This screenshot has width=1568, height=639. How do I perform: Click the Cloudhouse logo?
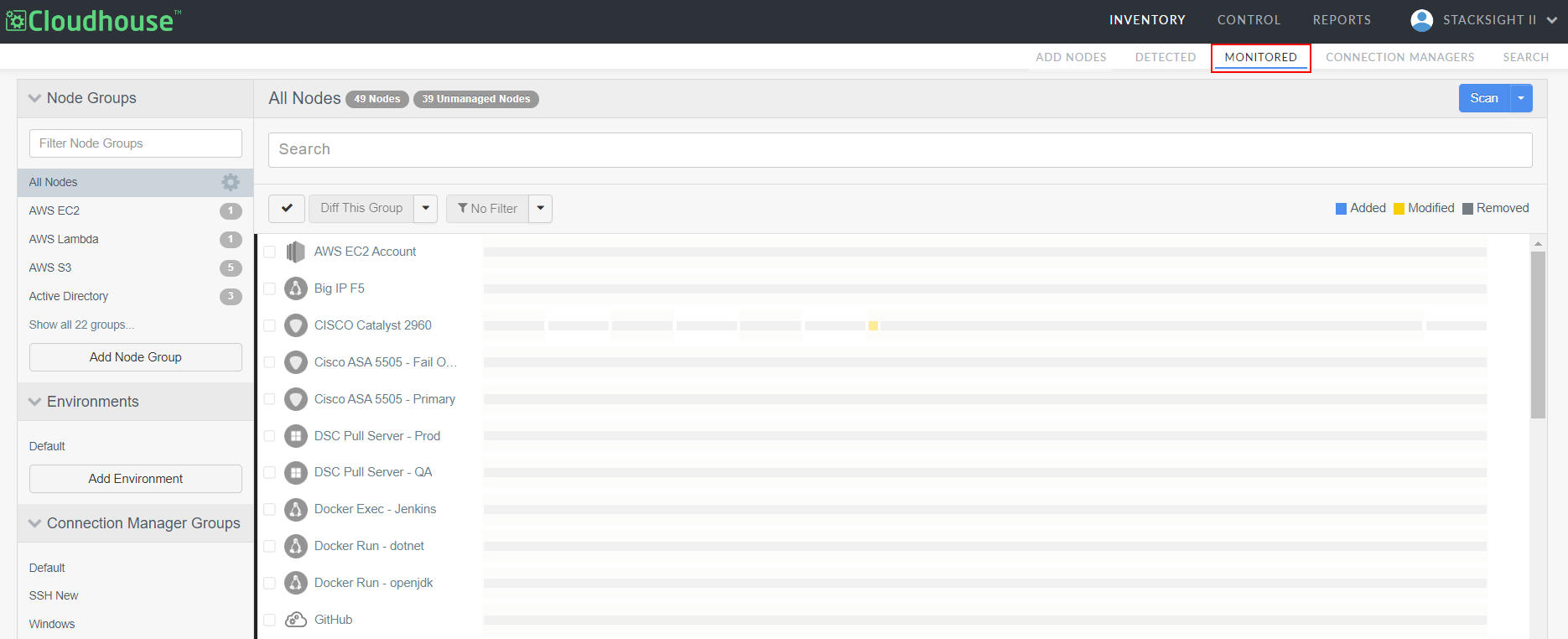93,20
